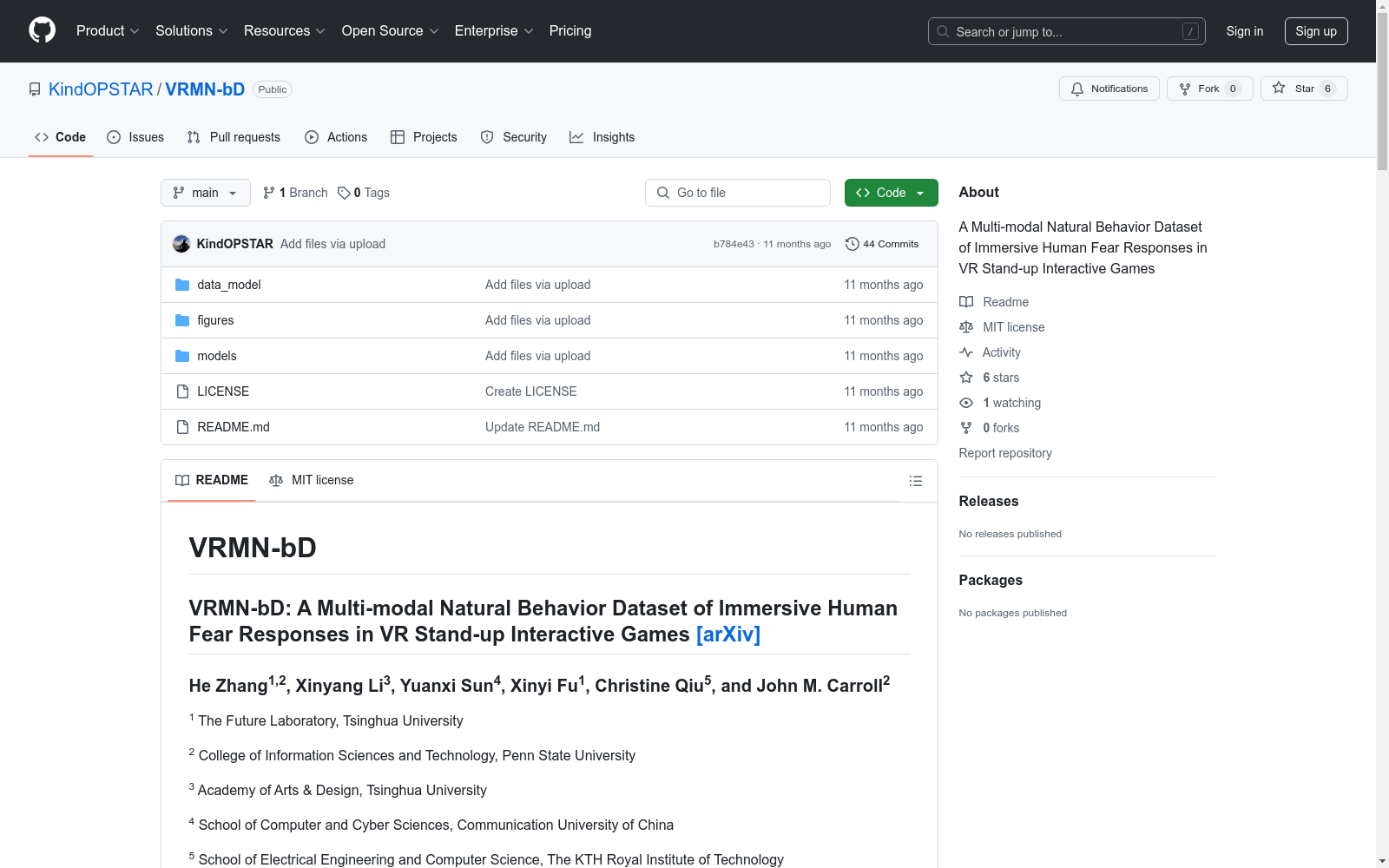
Task: Expand the Solutions menu
Action: pos(192,31)
